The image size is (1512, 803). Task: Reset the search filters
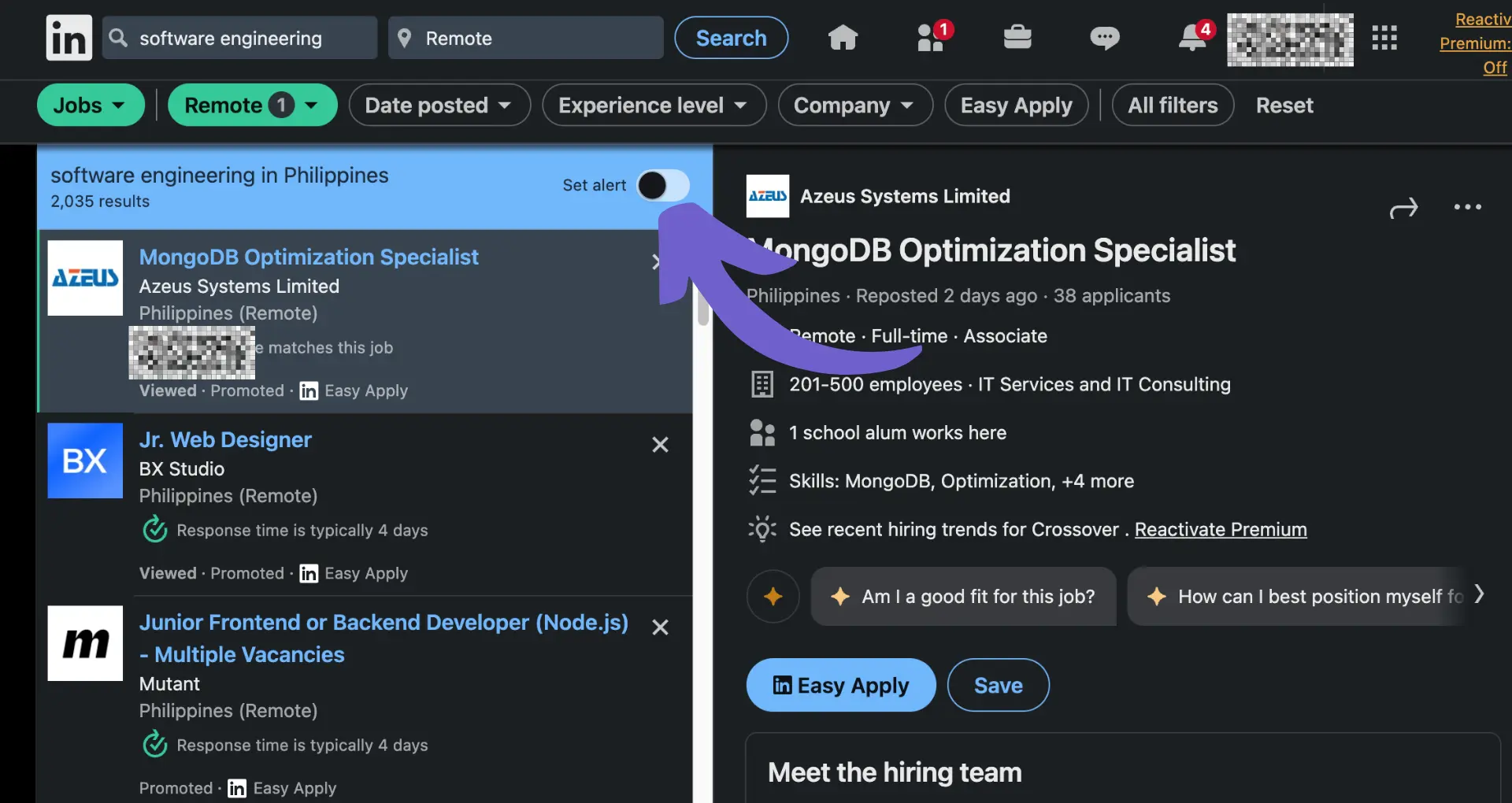tap(1284, 105)
